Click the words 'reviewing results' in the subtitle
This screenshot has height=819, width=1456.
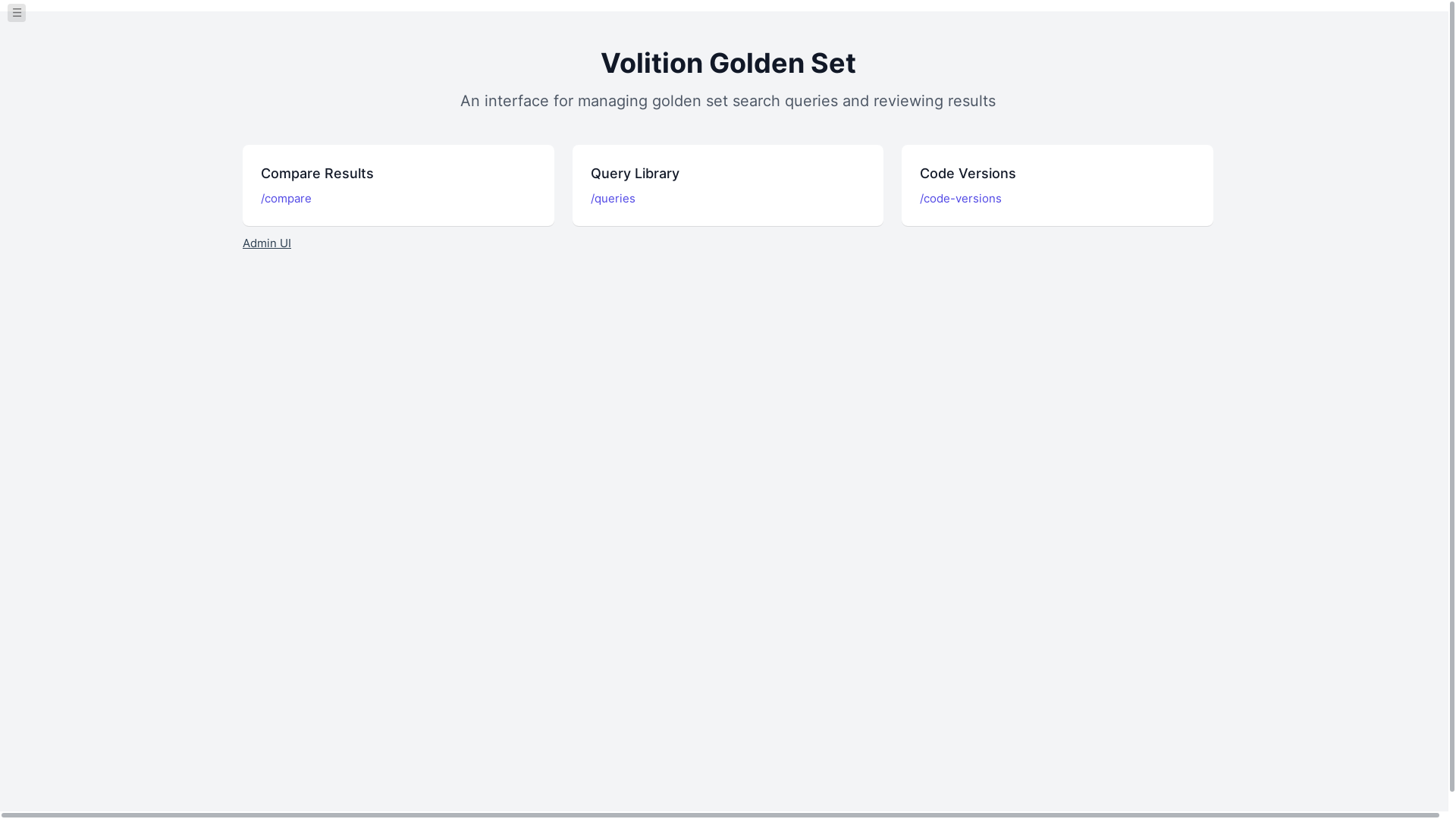click(934, 101)
